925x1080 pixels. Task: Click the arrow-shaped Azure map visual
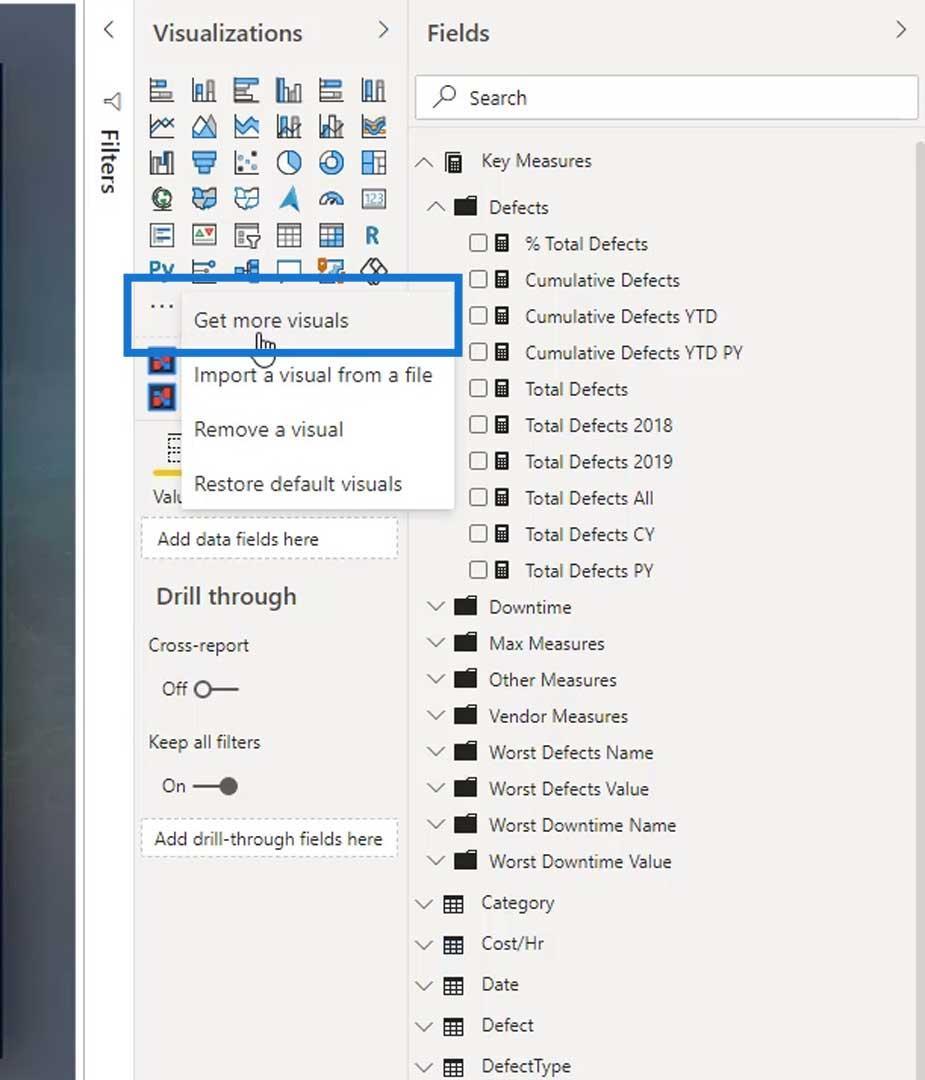(289, 199)
